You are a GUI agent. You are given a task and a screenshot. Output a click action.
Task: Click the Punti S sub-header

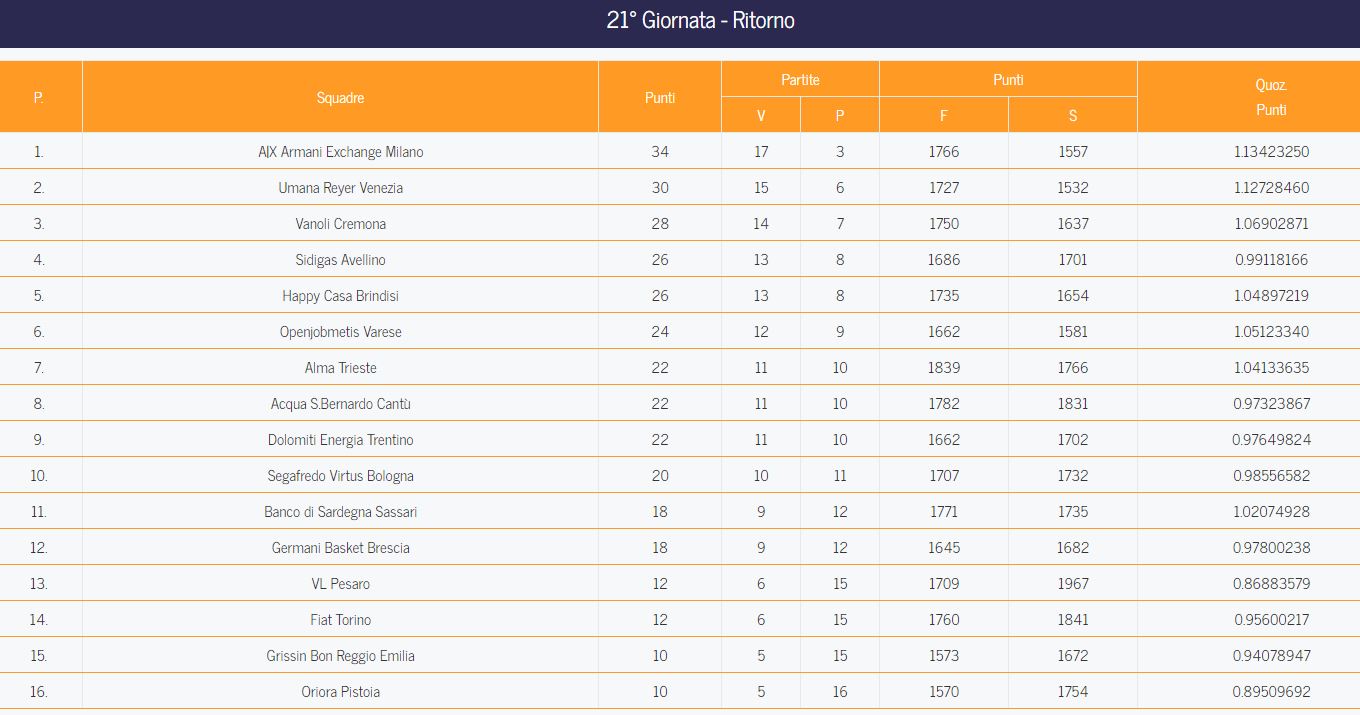pos(1073,115)
